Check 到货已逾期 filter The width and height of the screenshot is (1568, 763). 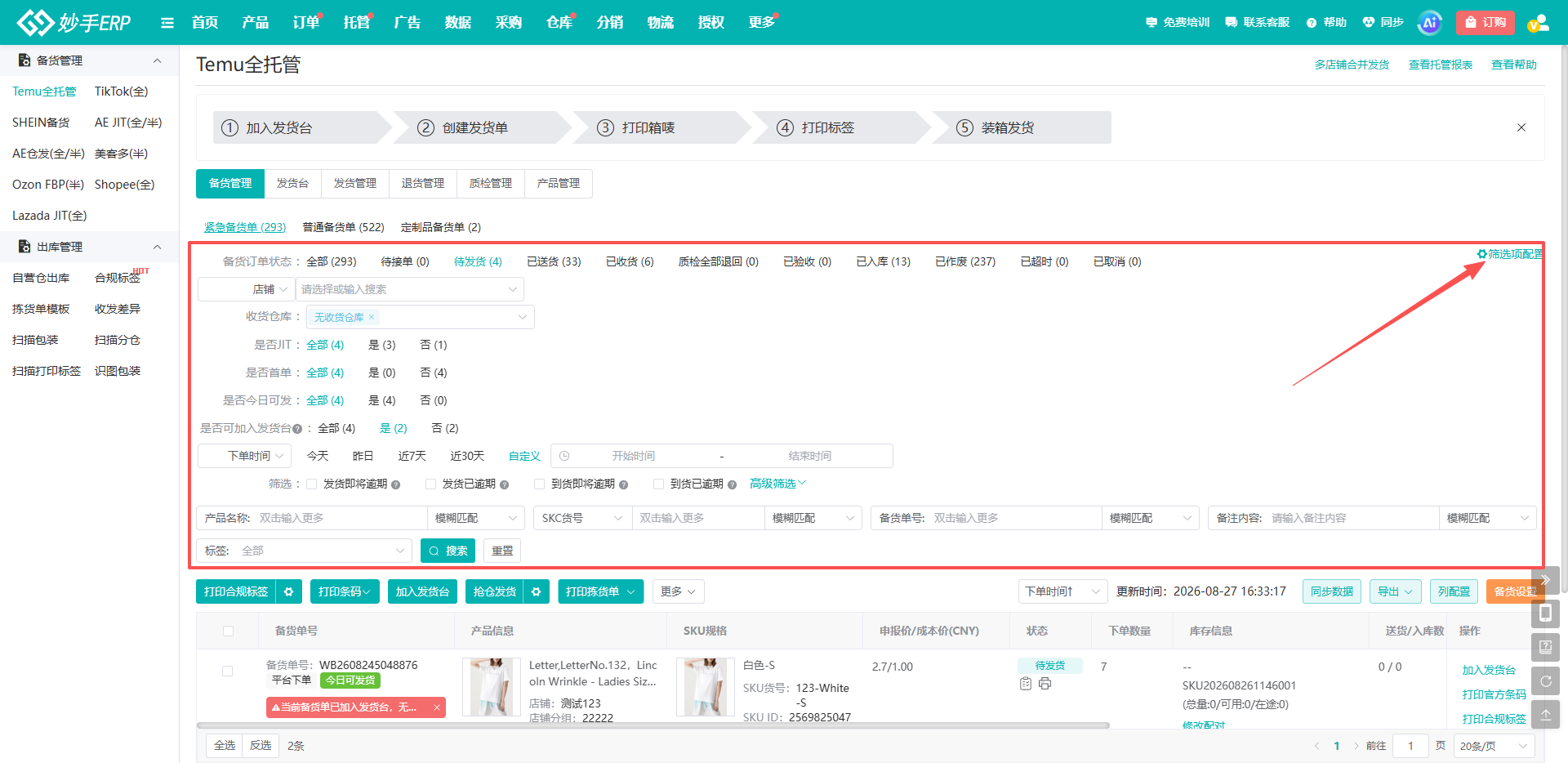[x=658, y=484]
